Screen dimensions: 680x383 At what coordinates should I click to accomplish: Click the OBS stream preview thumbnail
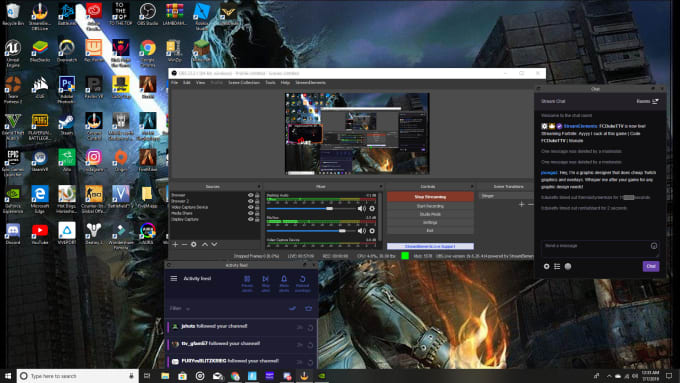click(x=357, y=134)
